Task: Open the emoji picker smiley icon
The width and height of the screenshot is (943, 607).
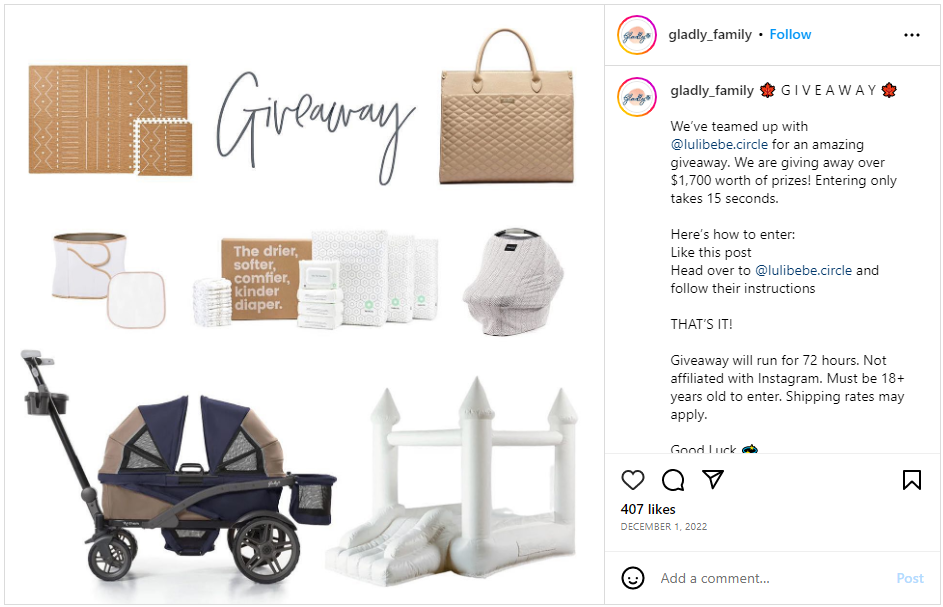Action: pos(633,578)
